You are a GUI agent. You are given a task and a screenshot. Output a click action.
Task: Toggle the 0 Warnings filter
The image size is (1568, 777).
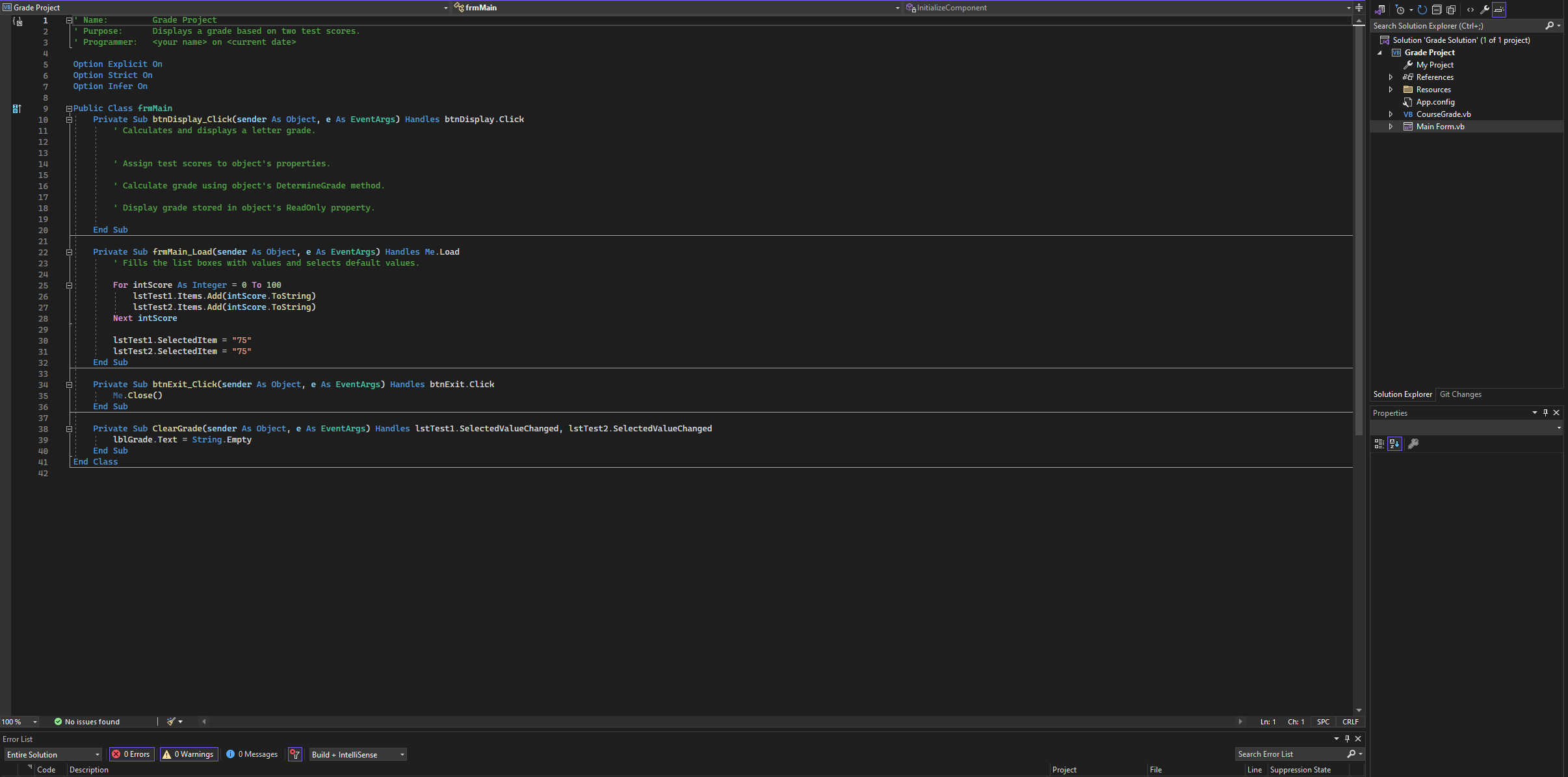(x=189, y=754)
